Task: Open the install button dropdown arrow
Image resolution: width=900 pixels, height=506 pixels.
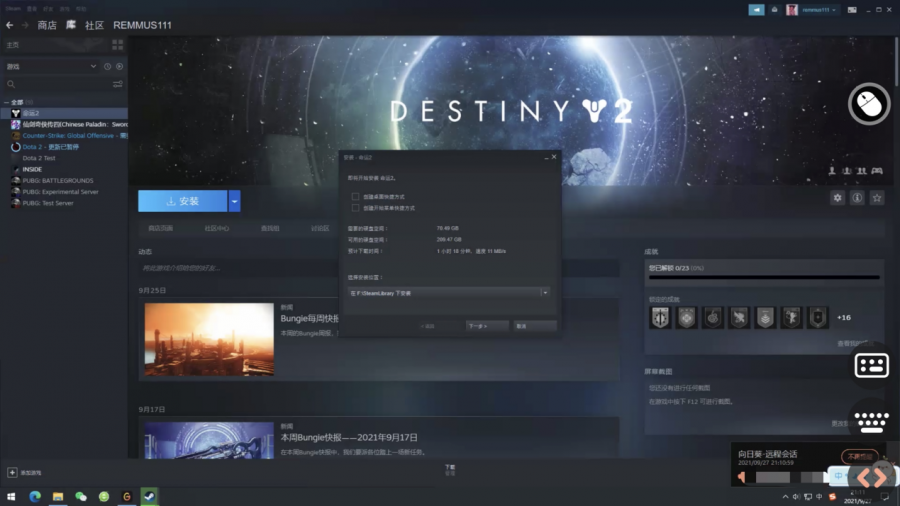Action: pos(234,201)
